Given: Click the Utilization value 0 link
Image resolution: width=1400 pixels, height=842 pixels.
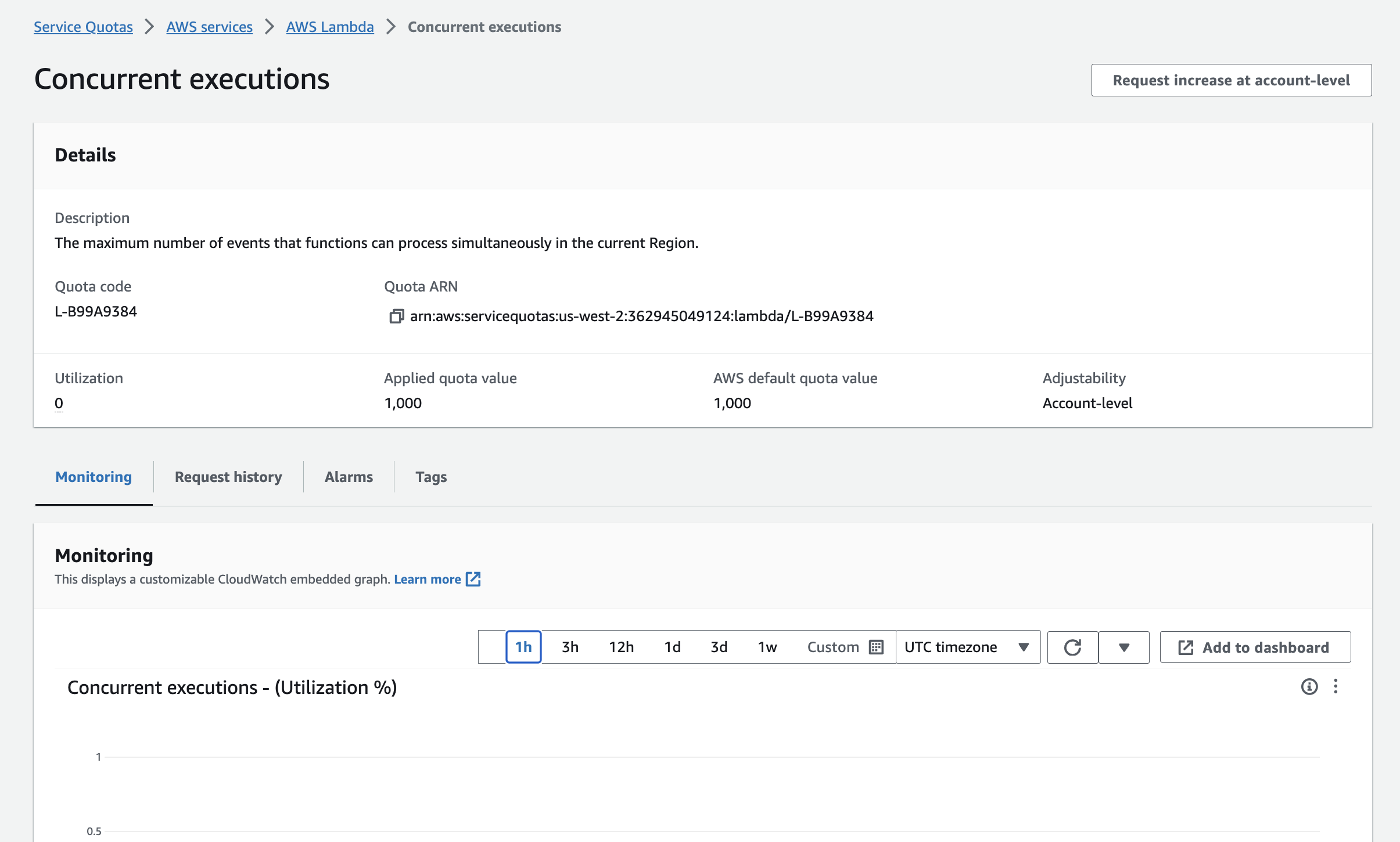Looking at the screenshot, I should pyautogui.click(x=58, y=402).
